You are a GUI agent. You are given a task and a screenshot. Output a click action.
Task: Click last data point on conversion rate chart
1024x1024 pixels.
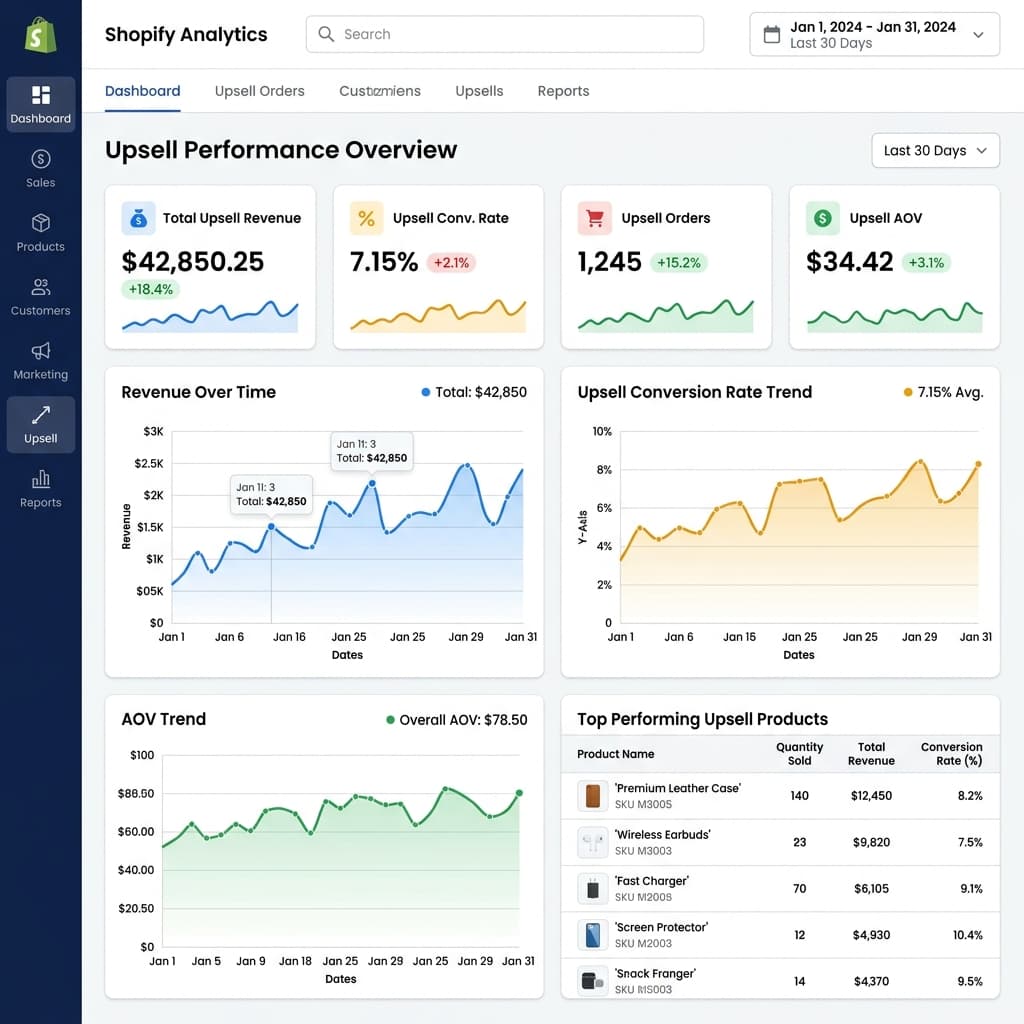click(x=978, y=464)
